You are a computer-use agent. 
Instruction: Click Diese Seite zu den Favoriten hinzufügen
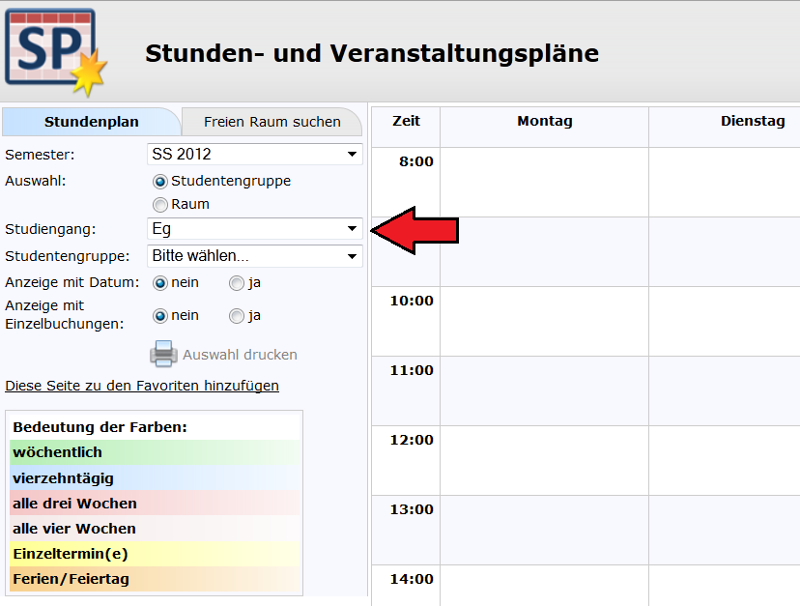pyautogui.click(x=142, y=386)
